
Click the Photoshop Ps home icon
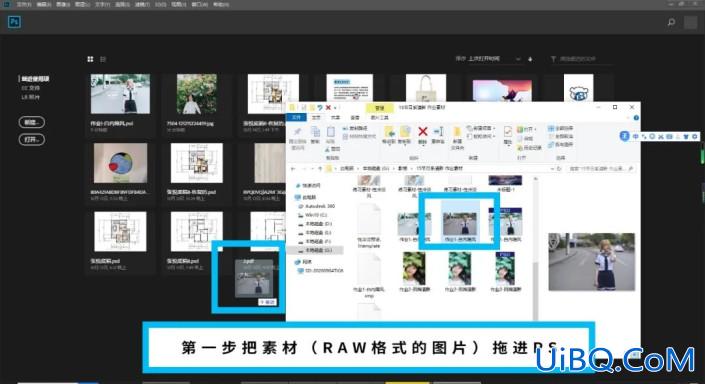pos(14,22)
